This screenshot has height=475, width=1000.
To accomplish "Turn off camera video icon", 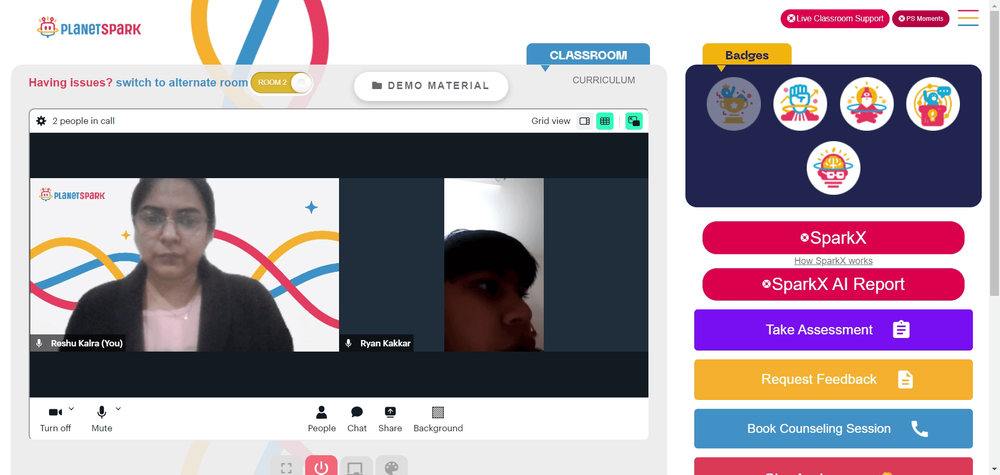I will [x=55, y=413].
